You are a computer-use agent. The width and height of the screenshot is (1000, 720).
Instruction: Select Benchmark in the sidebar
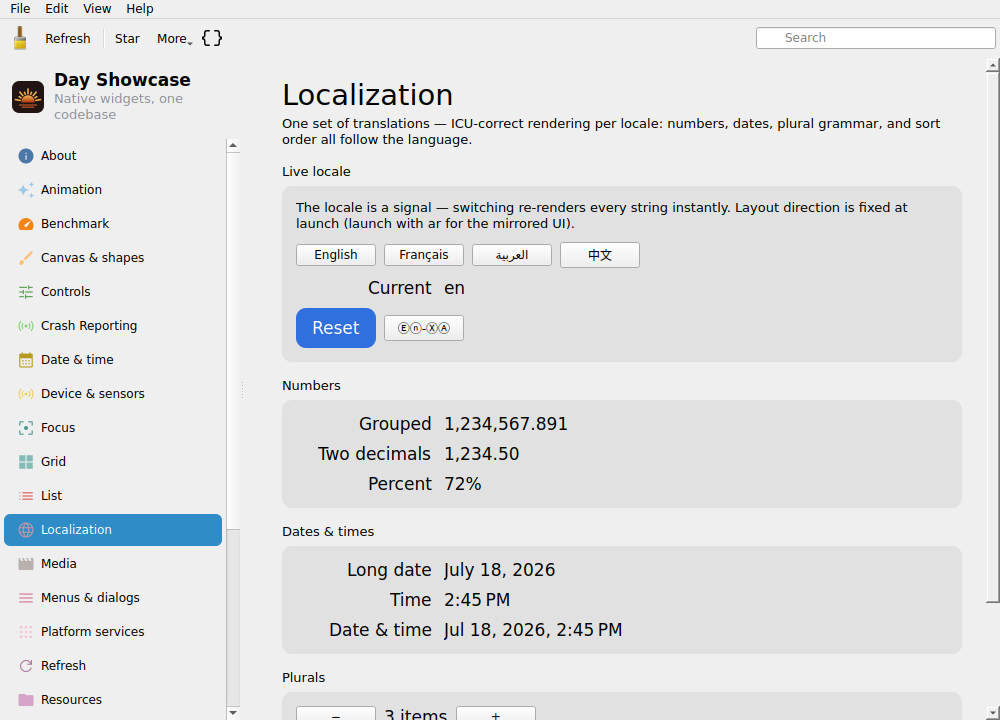pos(113,224)
